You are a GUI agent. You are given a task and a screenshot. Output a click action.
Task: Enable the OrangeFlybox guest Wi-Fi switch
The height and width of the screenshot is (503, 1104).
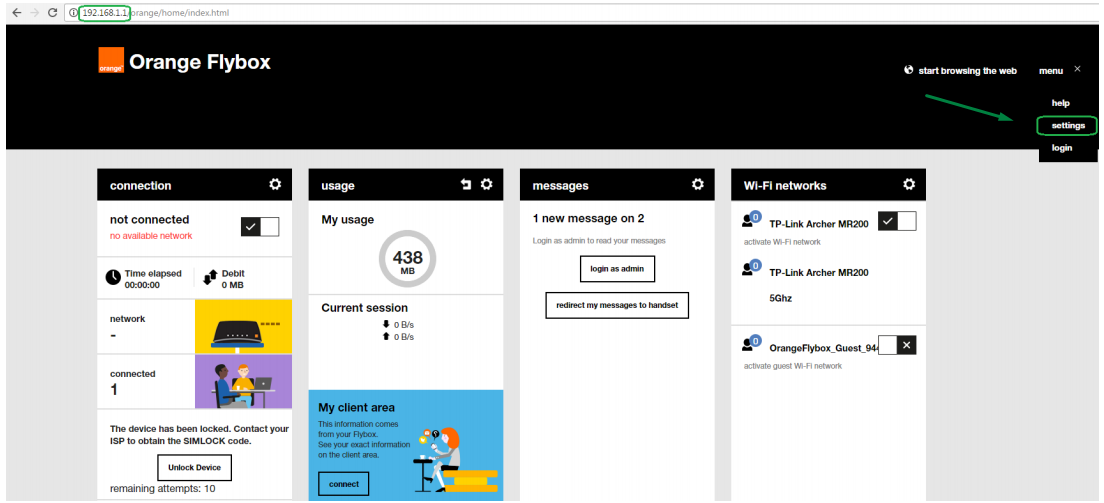(x=897, y=345)
